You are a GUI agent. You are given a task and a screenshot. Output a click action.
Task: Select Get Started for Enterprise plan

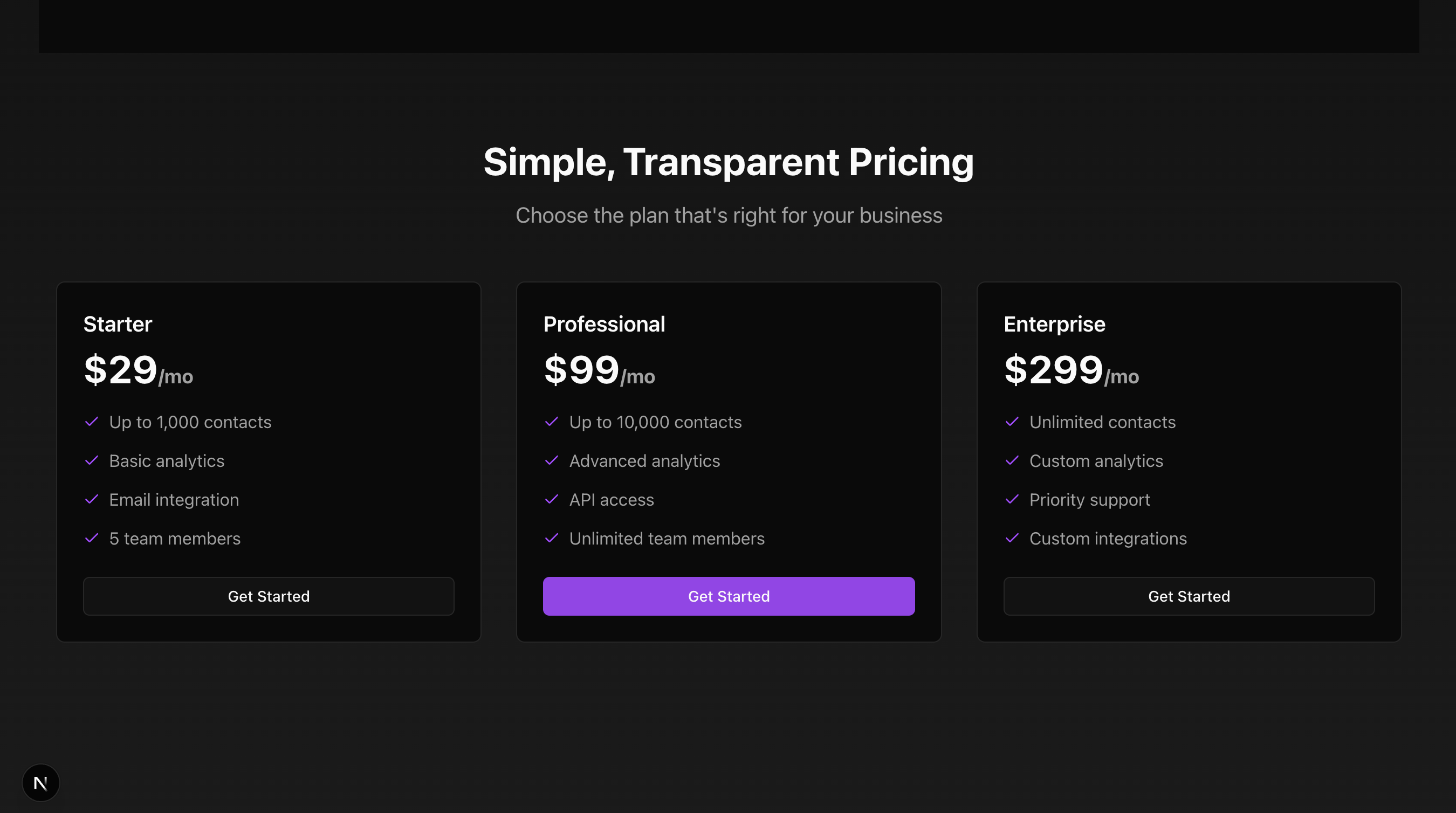(x=1189, y=596)
